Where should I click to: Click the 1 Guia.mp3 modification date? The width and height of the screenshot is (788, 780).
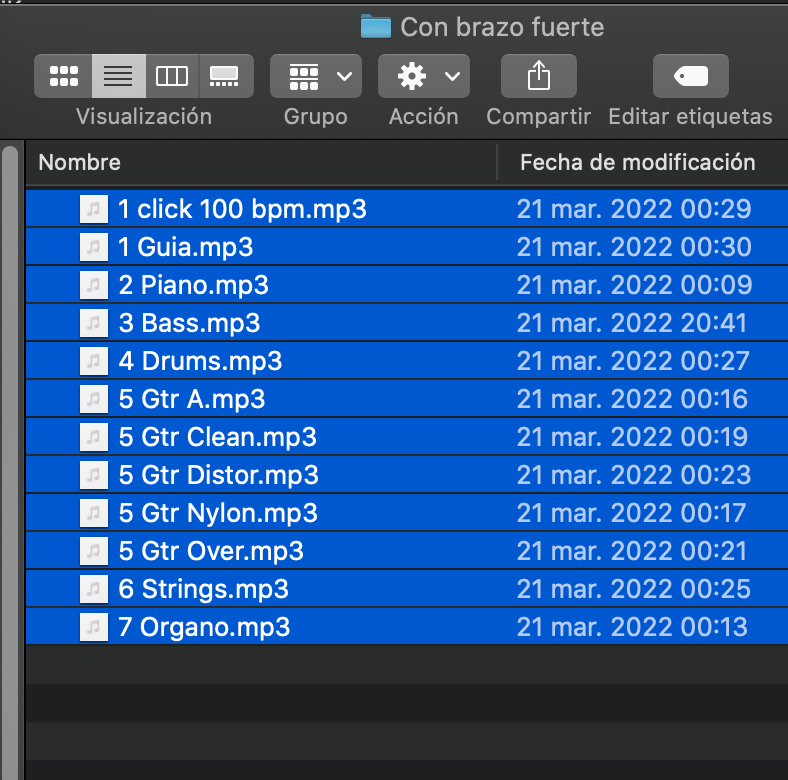[633, 247]
